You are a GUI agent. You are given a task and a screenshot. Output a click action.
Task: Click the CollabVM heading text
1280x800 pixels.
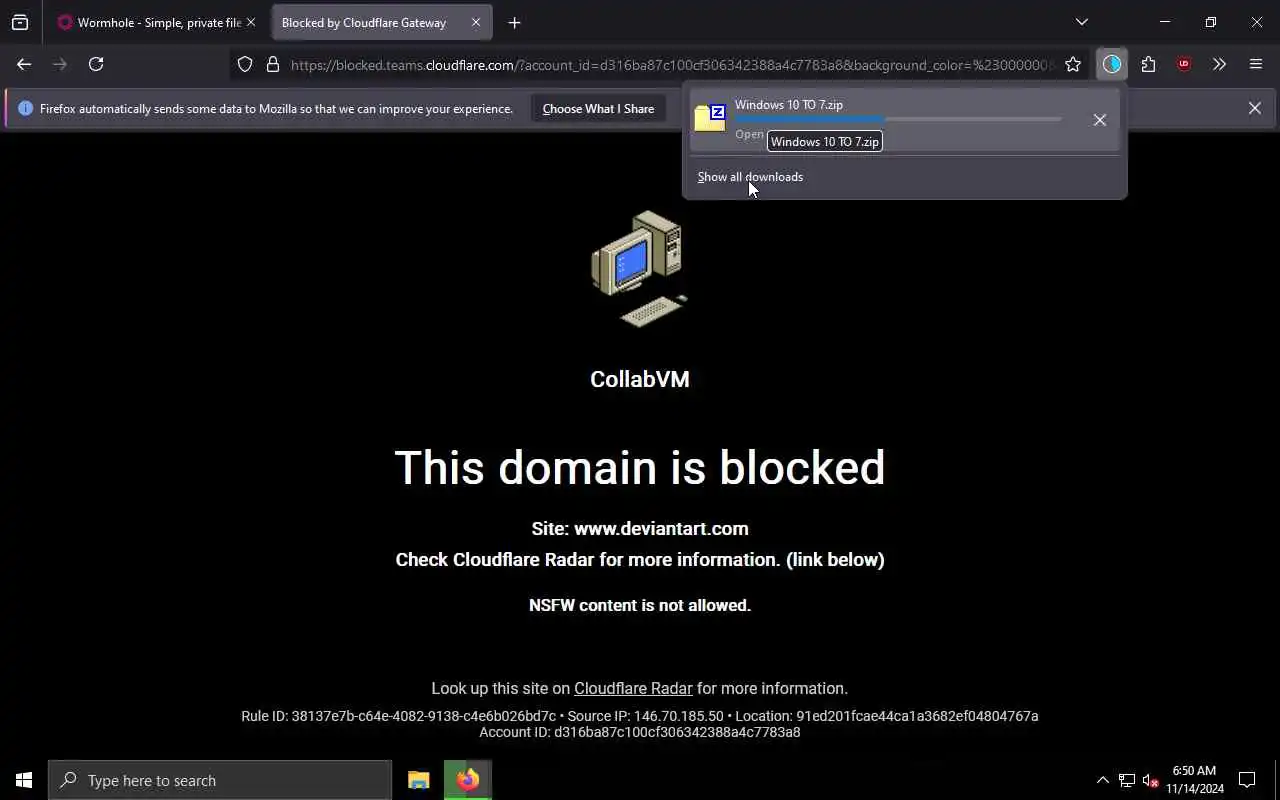[x=640, y=379]
